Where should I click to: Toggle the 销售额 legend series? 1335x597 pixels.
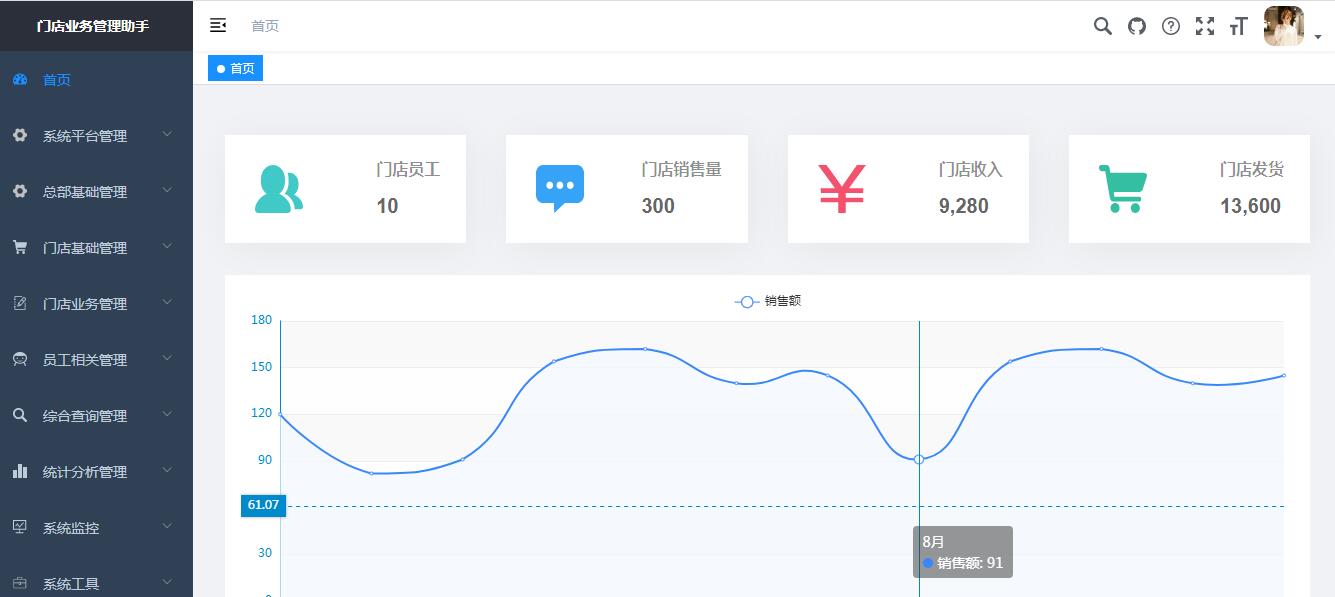click(768, 301)
